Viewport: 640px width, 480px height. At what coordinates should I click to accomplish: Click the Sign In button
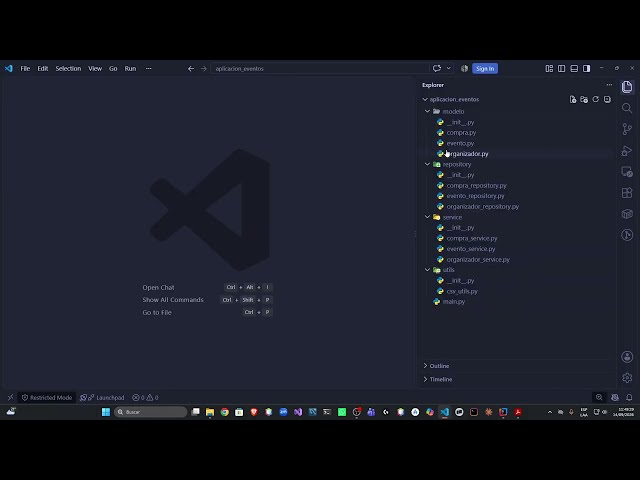(485, 69)
